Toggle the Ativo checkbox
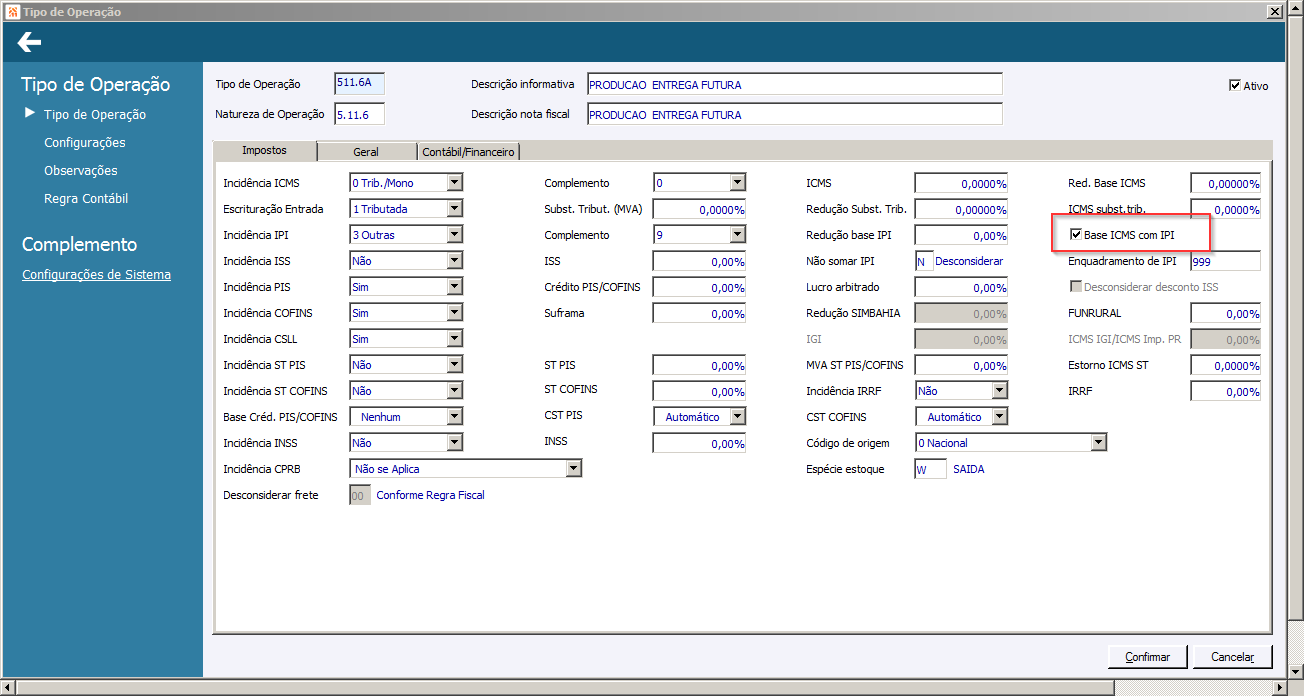The image size is (1304, 696). (1235, 86)
